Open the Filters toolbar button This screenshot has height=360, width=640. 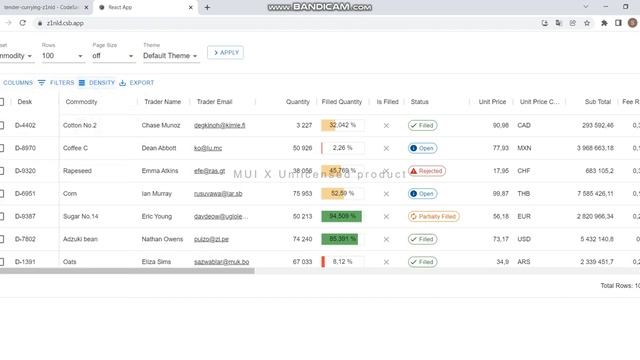click(56, 83)
